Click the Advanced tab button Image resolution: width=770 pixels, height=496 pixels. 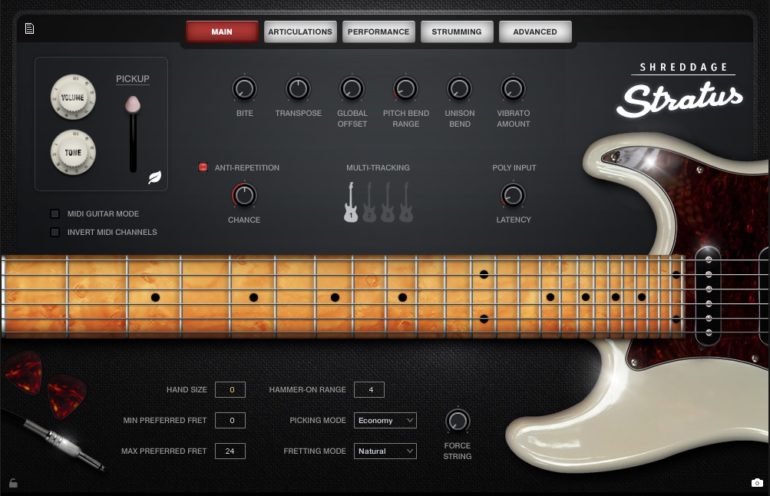(x=535, y=32)
